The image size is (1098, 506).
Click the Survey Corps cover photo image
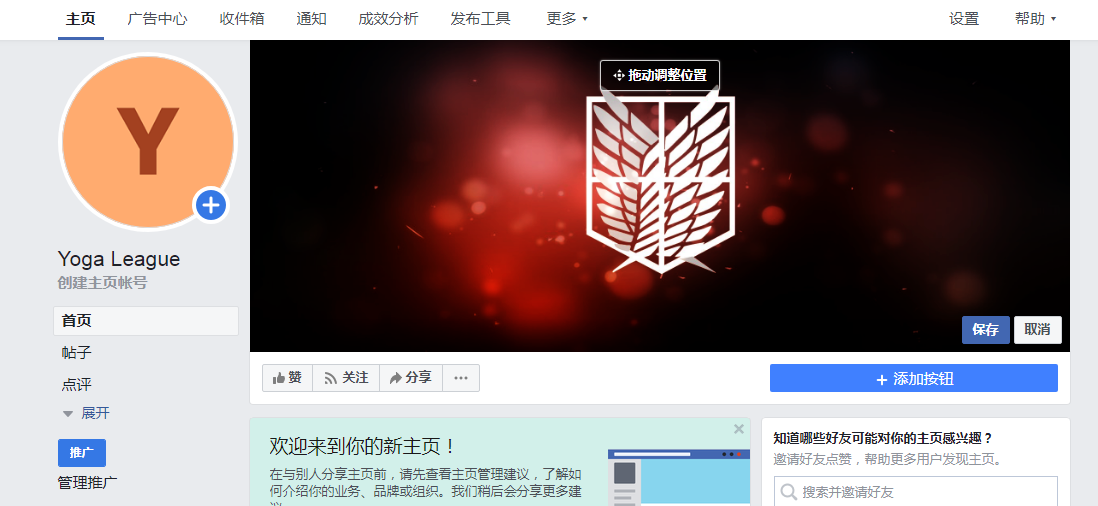click(x=660, y=196)
